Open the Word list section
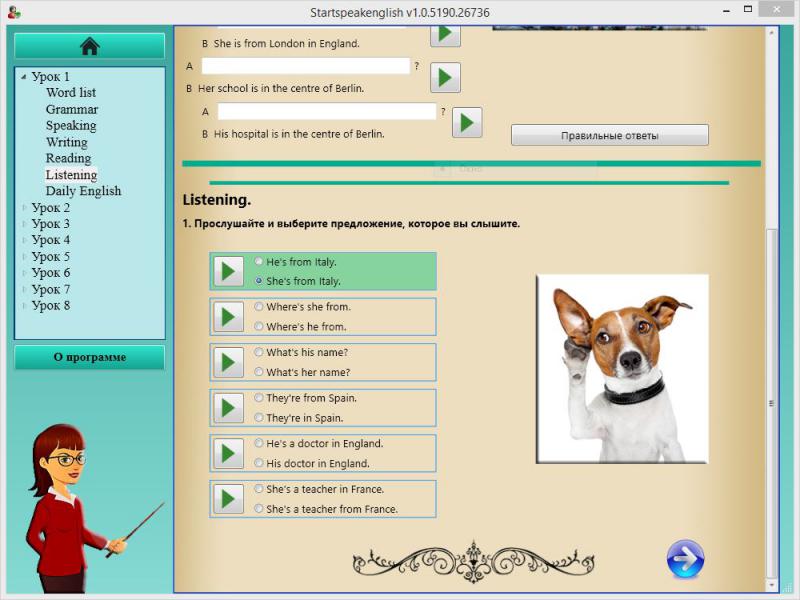Image resolution: width=800 pixels, height=600 pixels. pyautogui.click(x=71, y=92)
